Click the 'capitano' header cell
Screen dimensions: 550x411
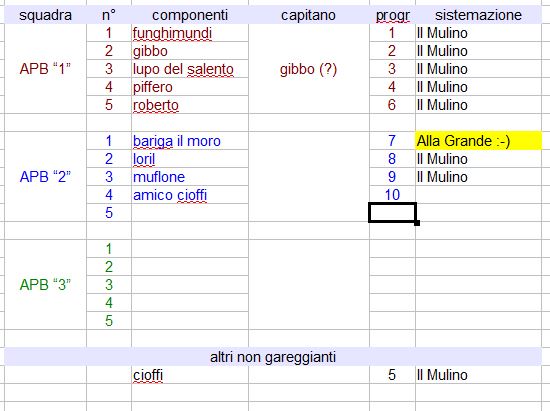(x=309, y=15)
